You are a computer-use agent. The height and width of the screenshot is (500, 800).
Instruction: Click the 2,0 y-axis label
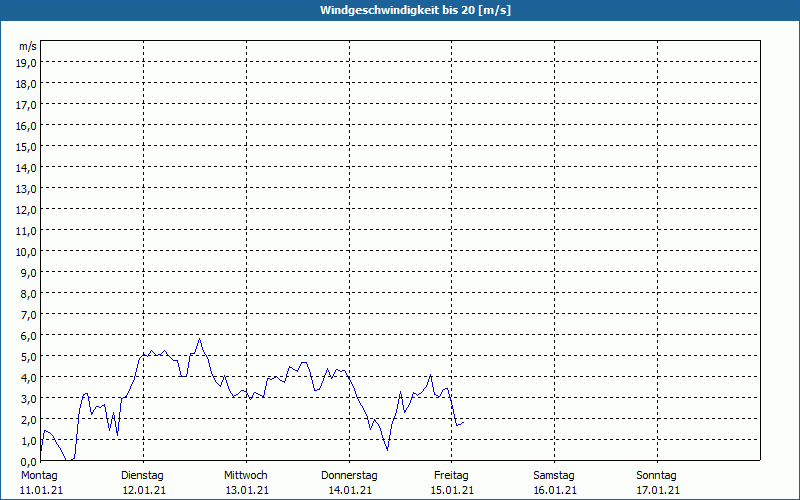pos(29,420)
